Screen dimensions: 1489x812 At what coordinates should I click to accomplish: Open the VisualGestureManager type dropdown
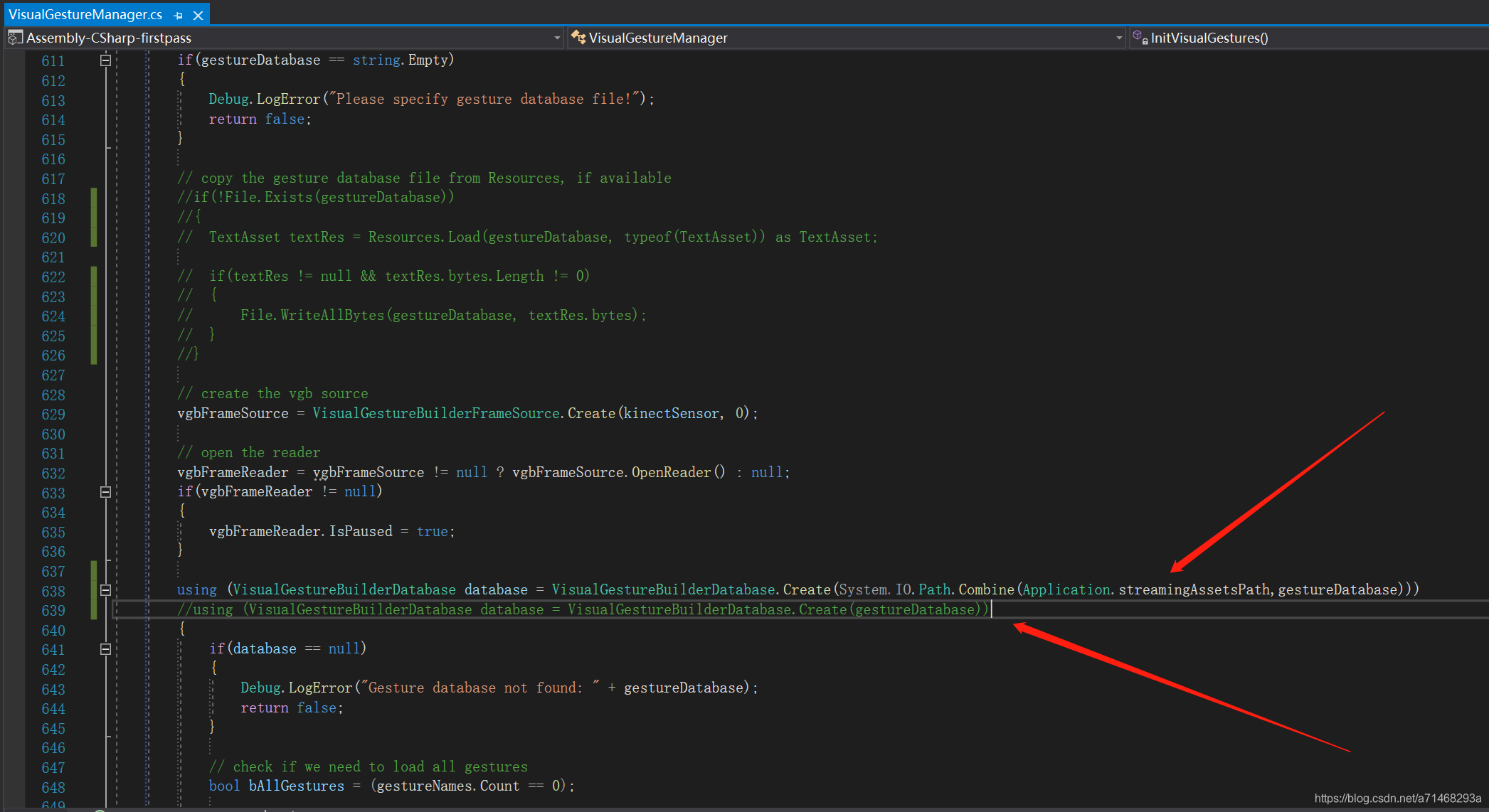(x=1120, y=37)
